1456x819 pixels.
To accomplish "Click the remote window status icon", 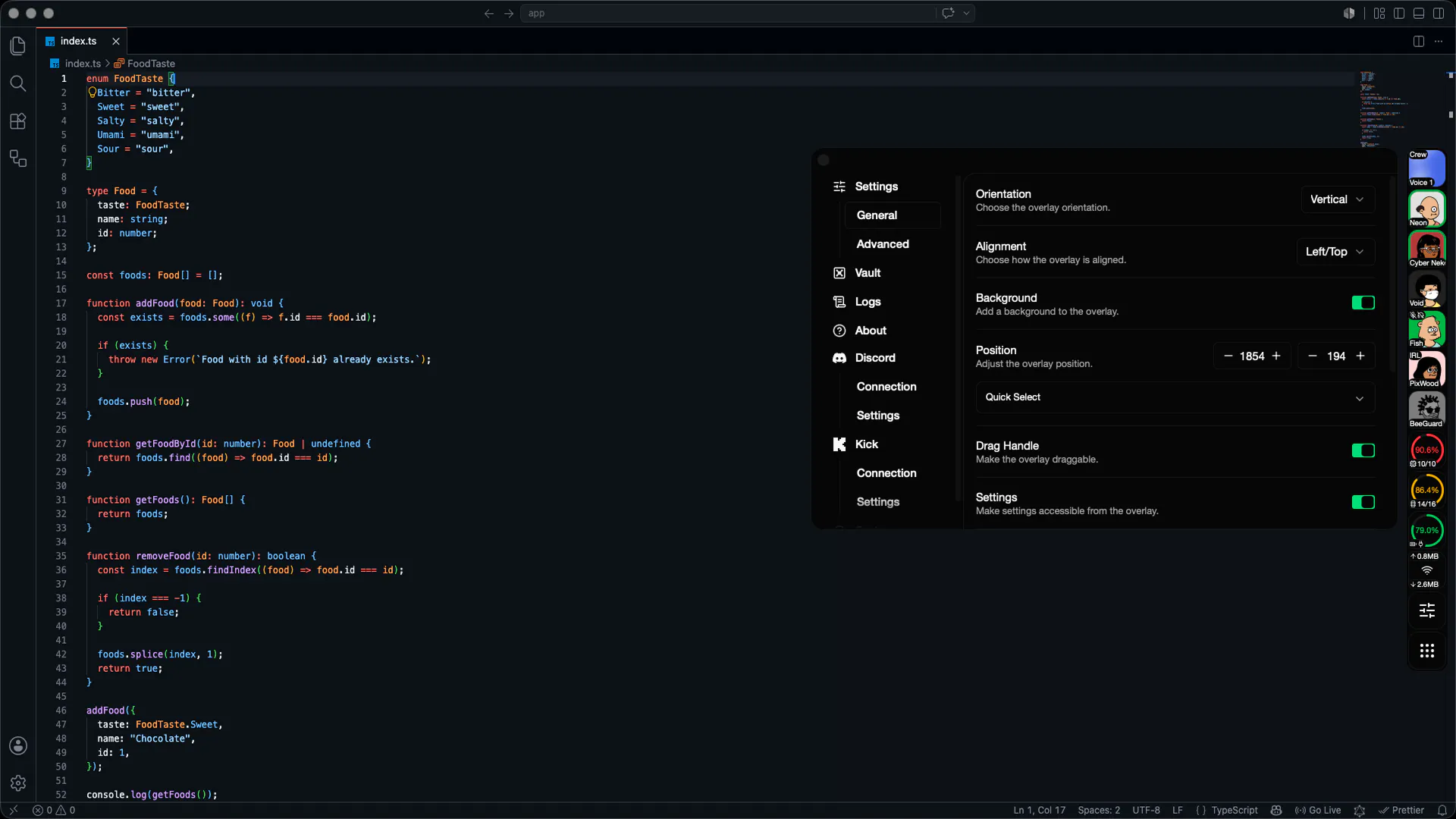I will pyautogui.click(x=13, y=810).
